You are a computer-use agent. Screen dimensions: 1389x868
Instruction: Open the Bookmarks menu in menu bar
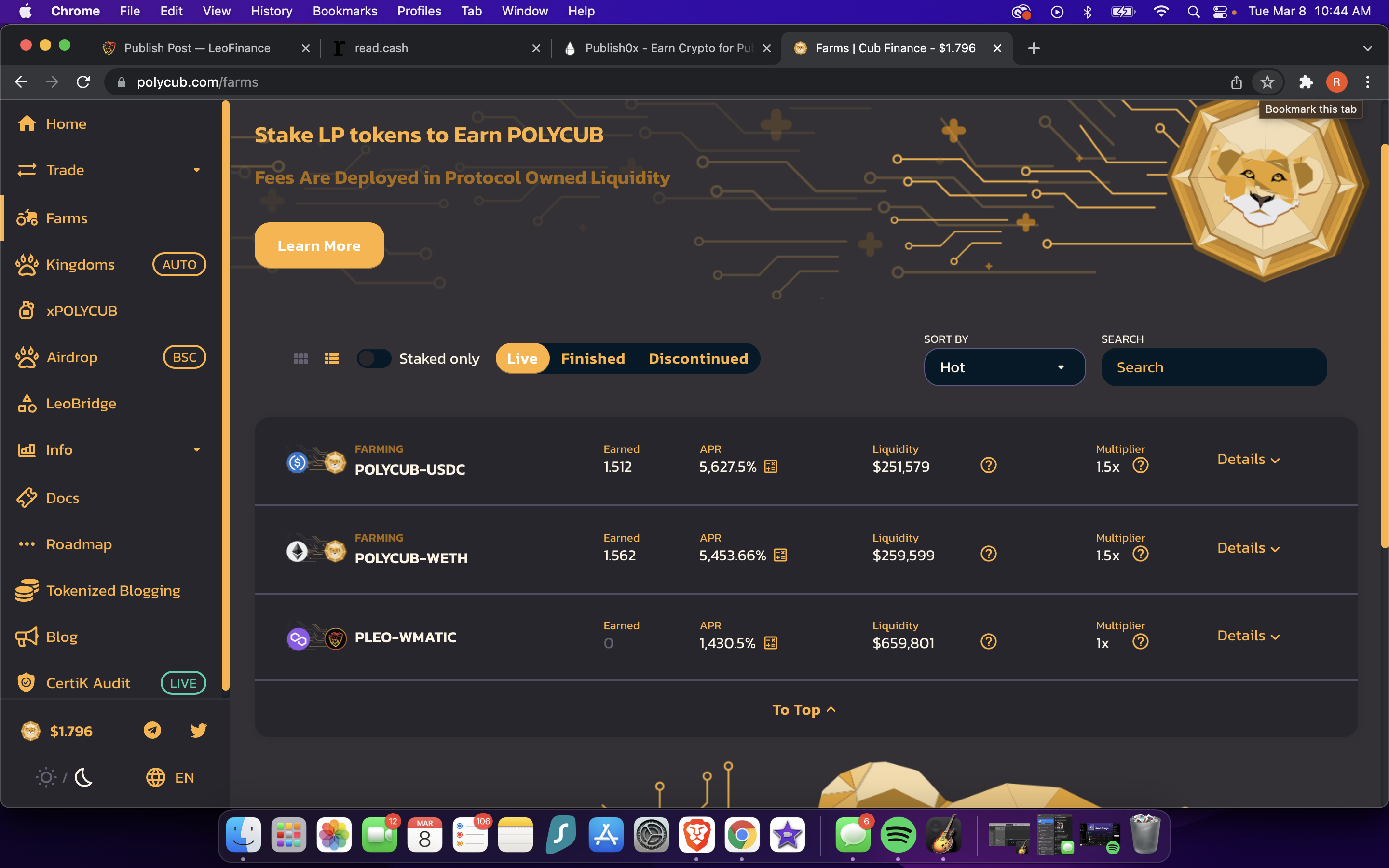coord(345,11)
